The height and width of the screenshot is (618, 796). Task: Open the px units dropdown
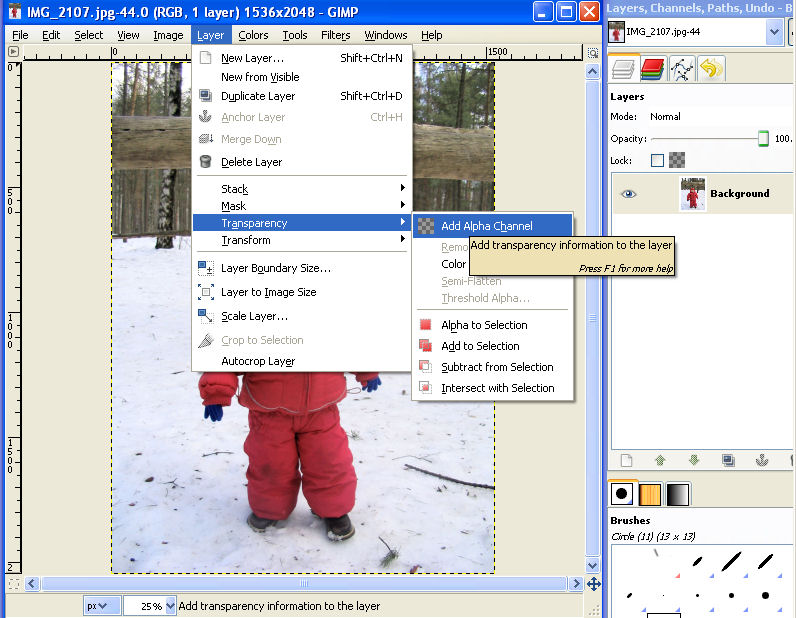[x=102, y=606]
